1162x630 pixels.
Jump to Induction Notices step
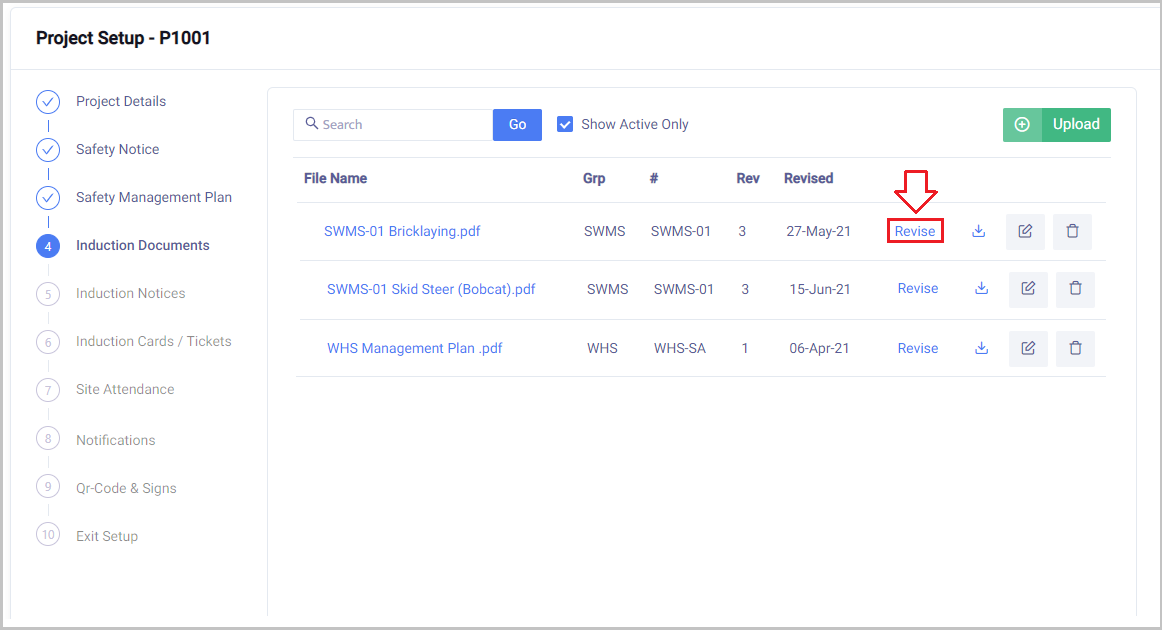pyautogui.click(x=130, y=293)
